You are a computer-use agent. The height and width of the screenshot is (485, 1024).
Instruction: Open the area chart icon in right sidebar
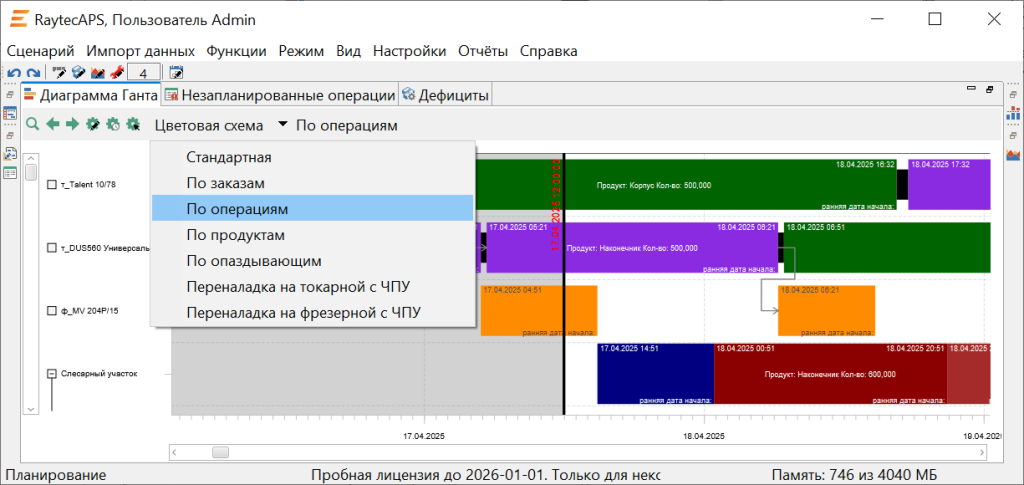(x=1014, y=155)
